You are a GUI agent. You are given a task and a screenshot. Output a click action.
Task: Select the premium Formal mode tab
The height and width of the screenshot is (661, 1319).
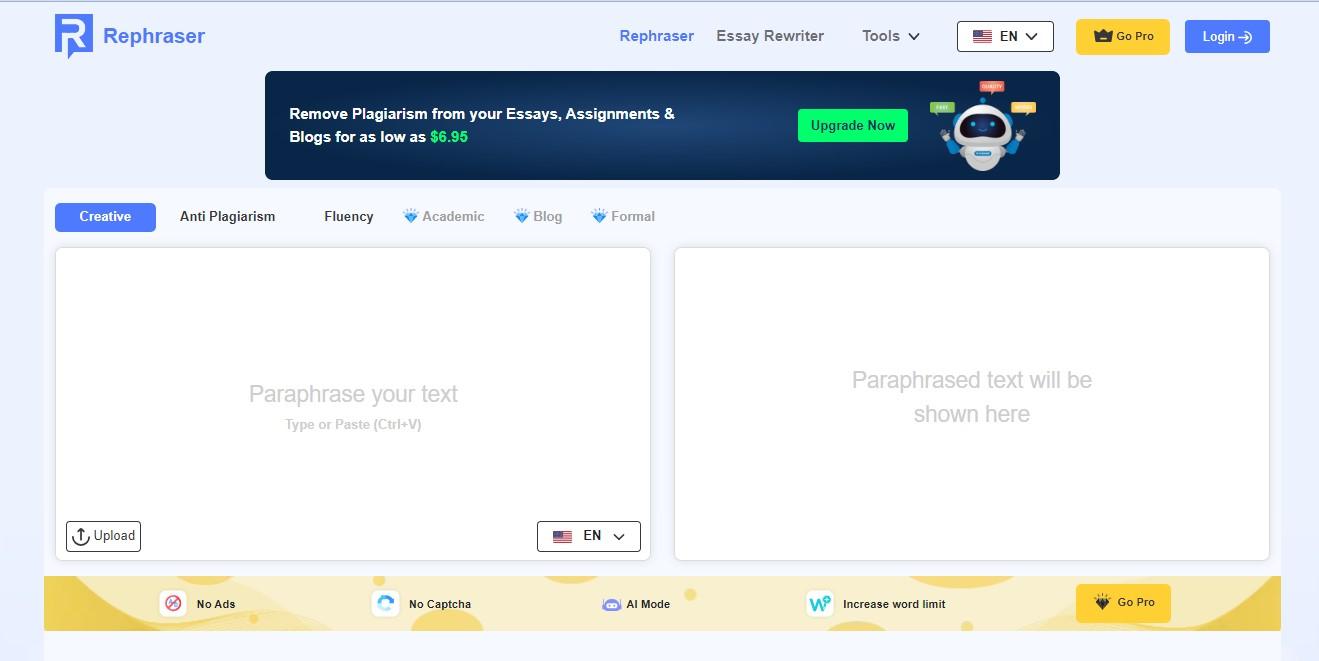coord(623,216)
